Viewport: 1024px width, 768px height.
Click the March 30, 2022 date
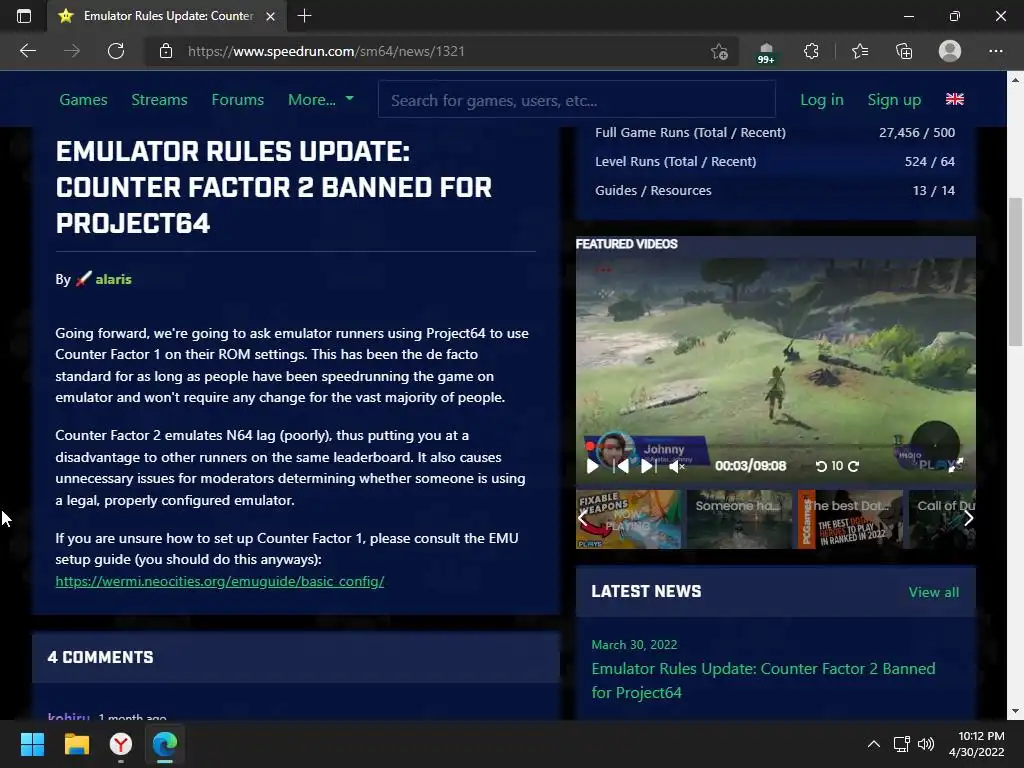[634, 645]
